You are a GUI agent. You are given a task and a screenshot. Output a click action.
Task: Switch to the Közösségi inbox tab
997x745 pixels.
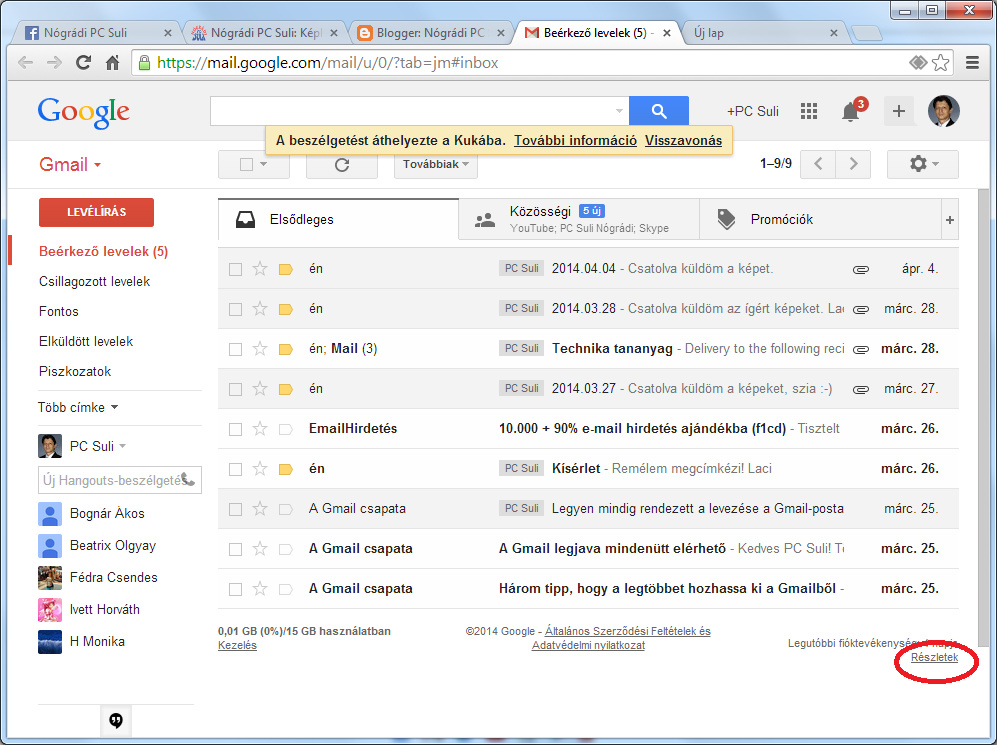[x=579, y=220]
